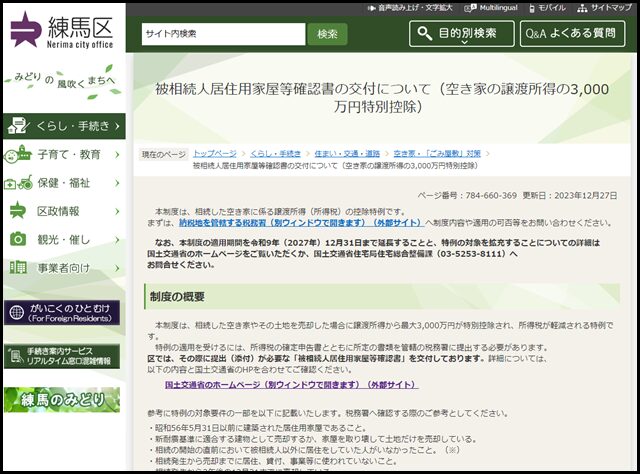This screenshot has width=640, height=474.
Task: Expand chevron next to 区政情報
Action: click(118, 211)
